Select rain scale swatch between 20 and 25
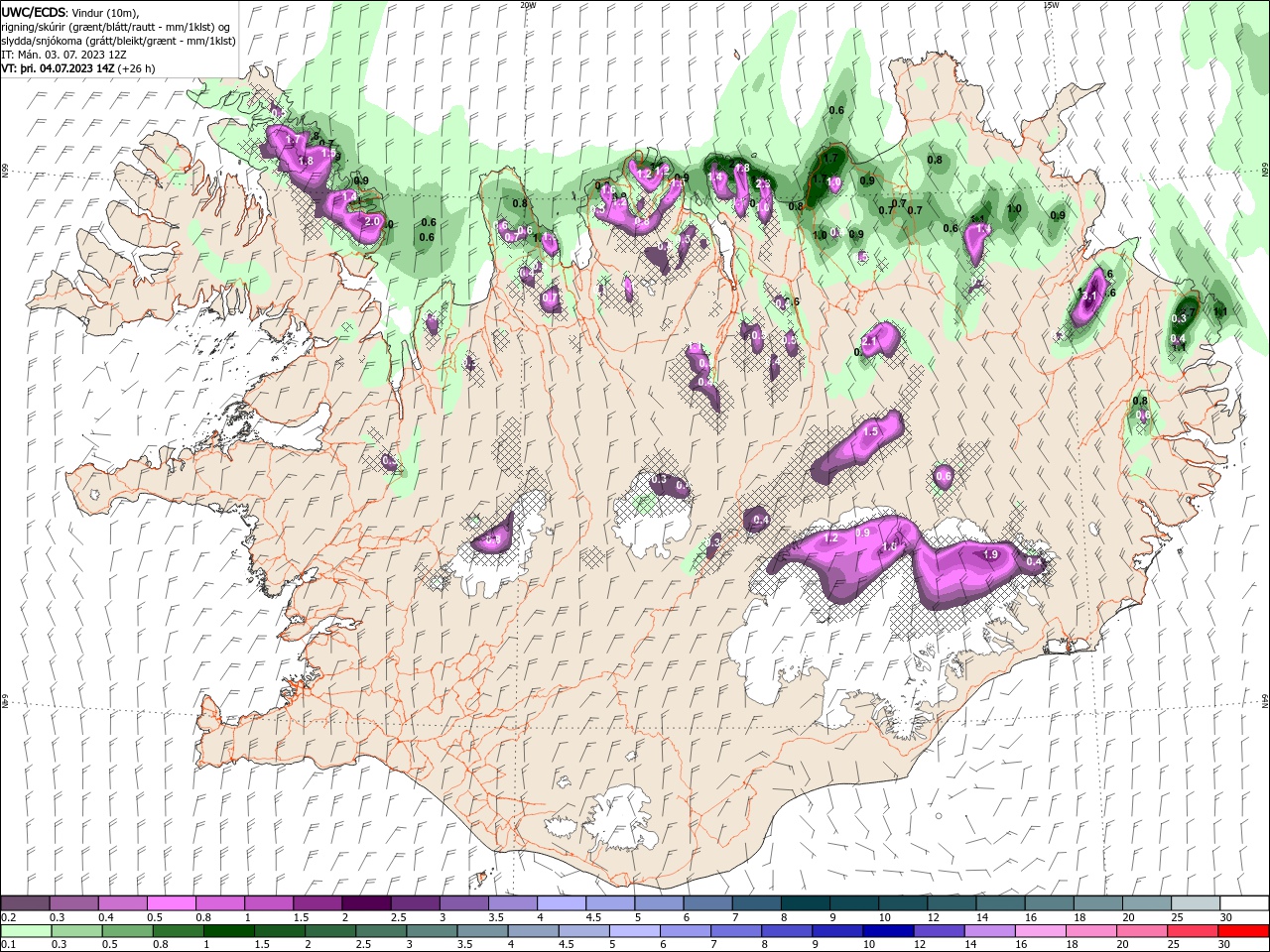This screenshot has width=1270, height=952. [x=1143, y=931]
